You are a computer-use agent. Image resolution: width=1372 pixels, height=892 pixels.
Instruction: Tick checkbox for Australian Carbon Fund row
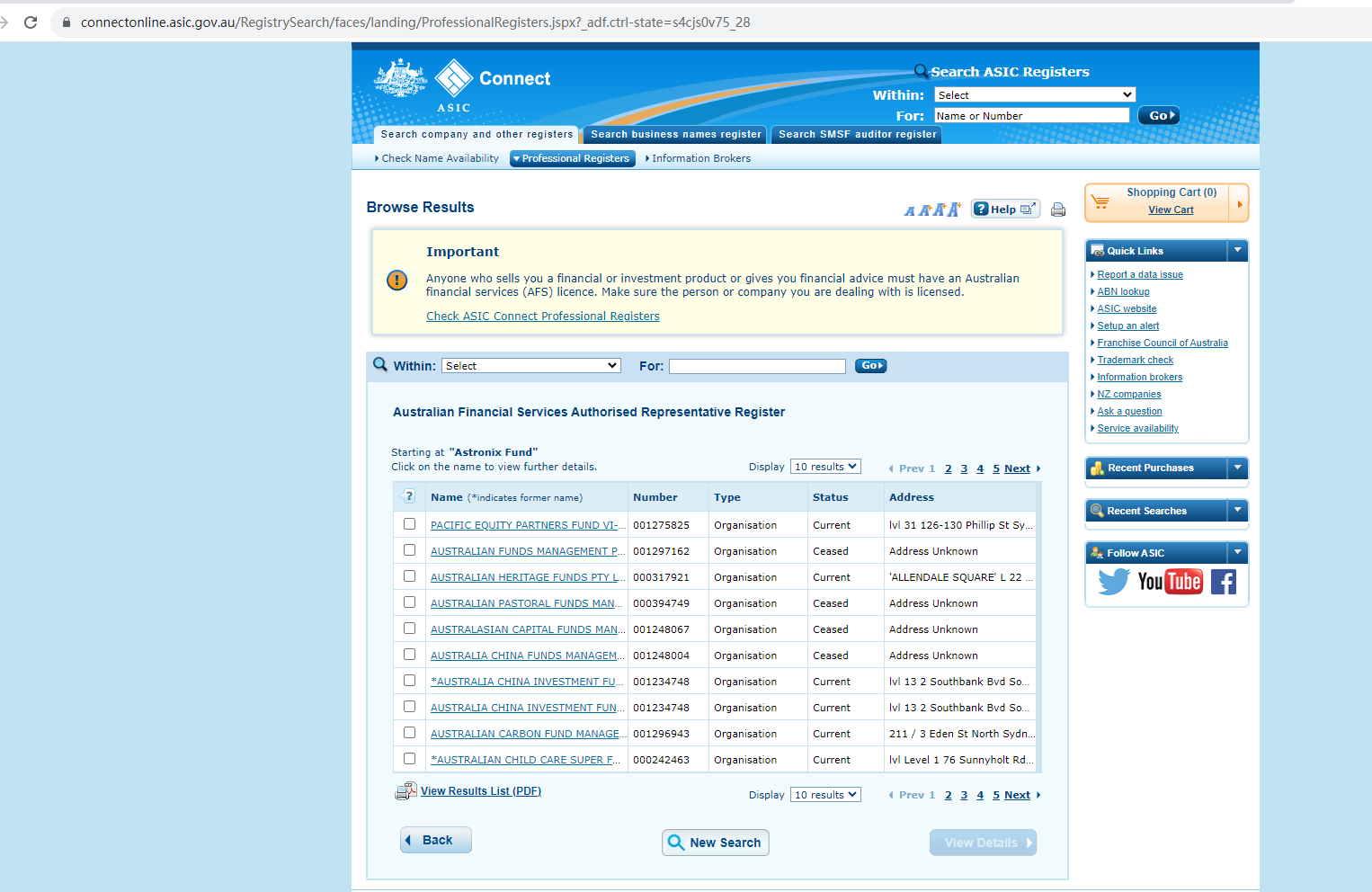(410, 733)
